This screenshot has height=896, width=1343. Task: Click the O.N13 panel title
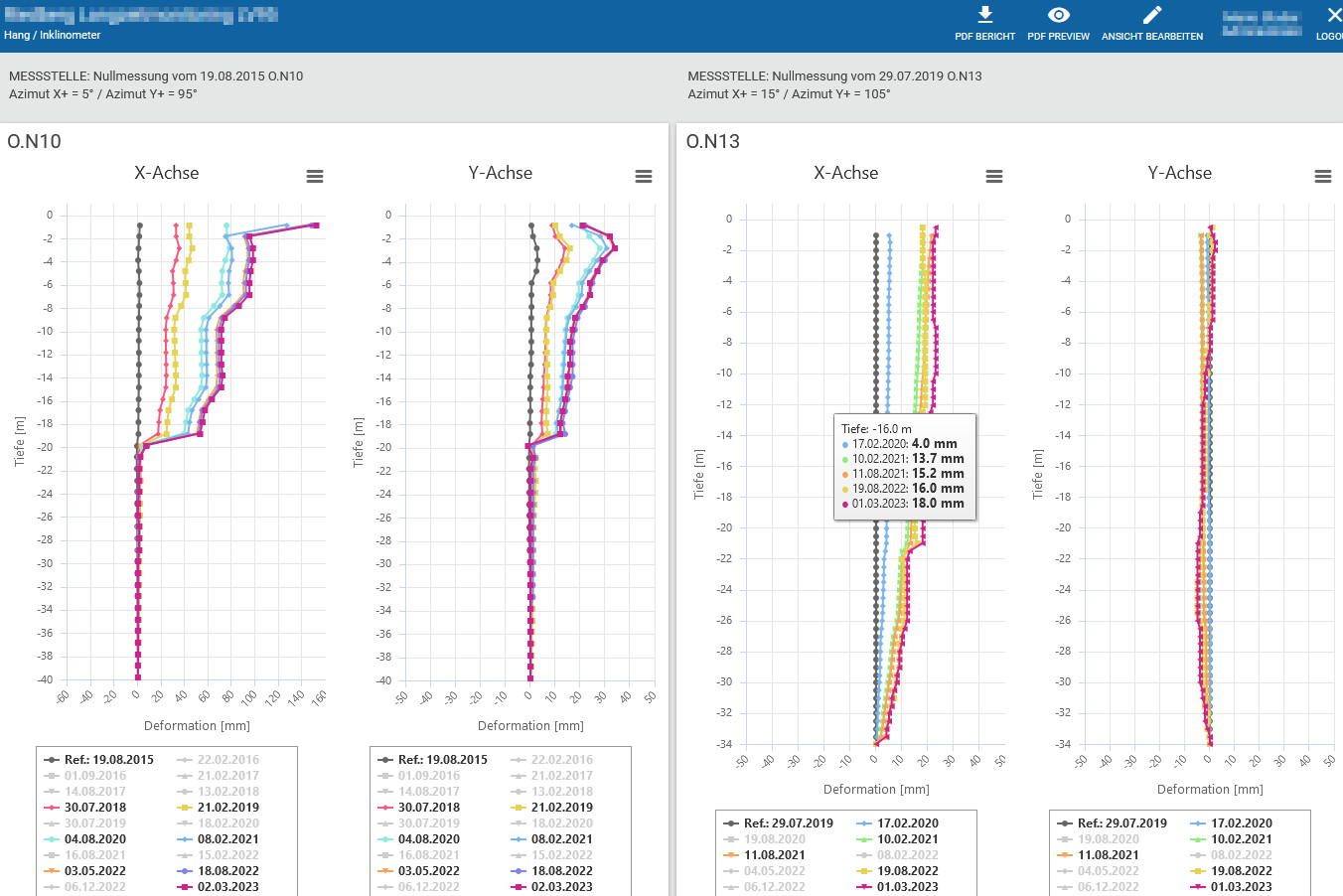(713, 141)
